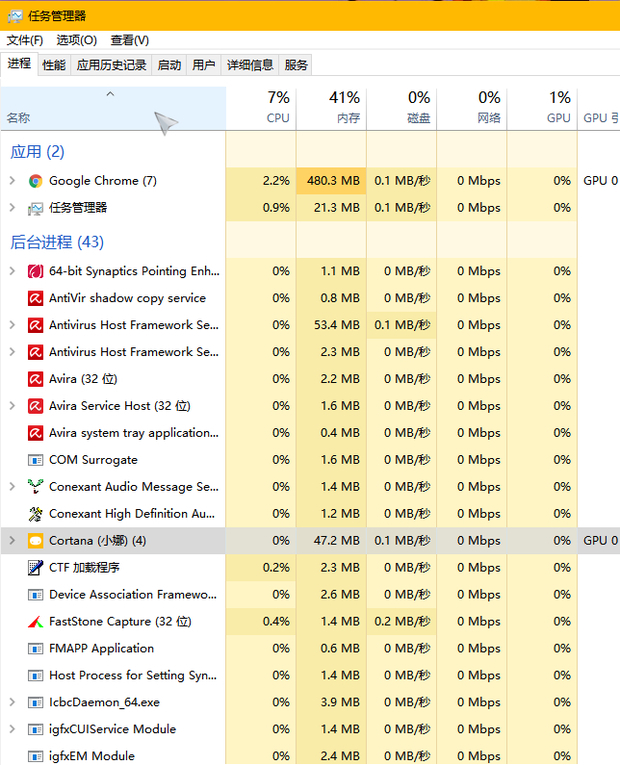Click the 任务管理器 process row icon

coord(36,208)
